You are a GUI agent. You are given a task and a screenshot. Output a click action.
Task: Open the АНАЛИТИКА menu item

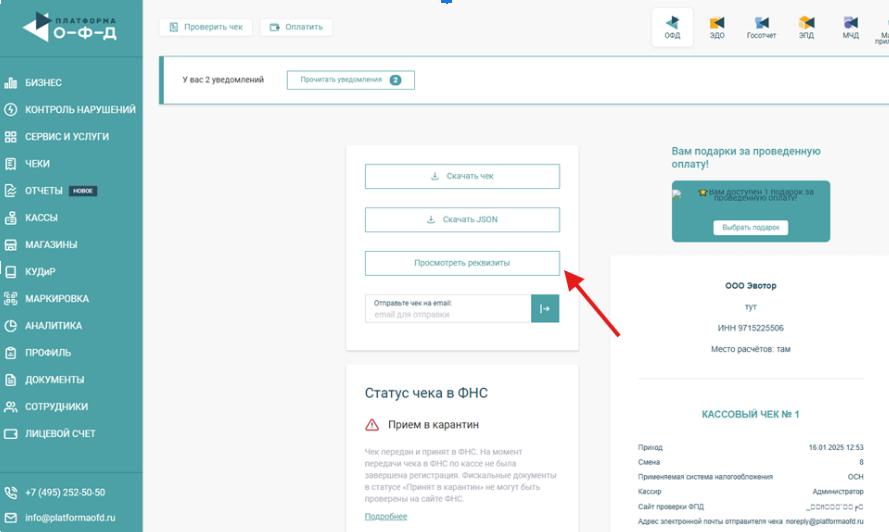[53, 326]
